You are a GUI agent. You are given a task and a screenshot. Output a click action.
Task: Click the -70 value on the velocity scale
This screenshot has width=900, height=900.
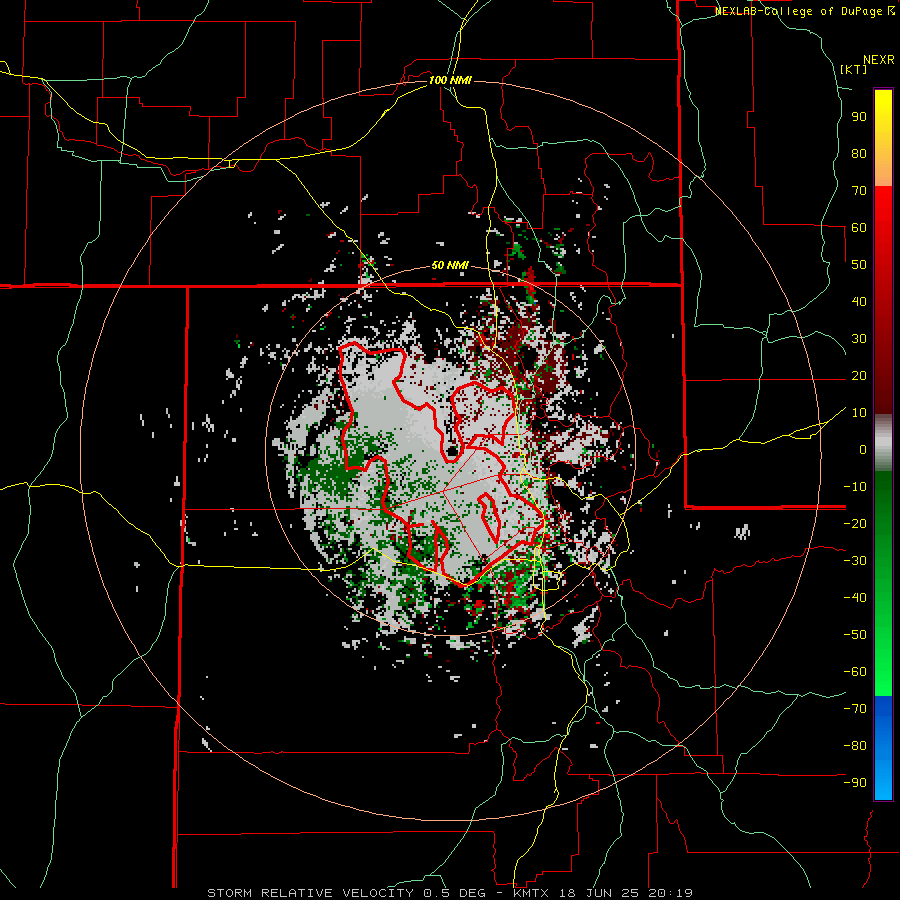[855, 709]
